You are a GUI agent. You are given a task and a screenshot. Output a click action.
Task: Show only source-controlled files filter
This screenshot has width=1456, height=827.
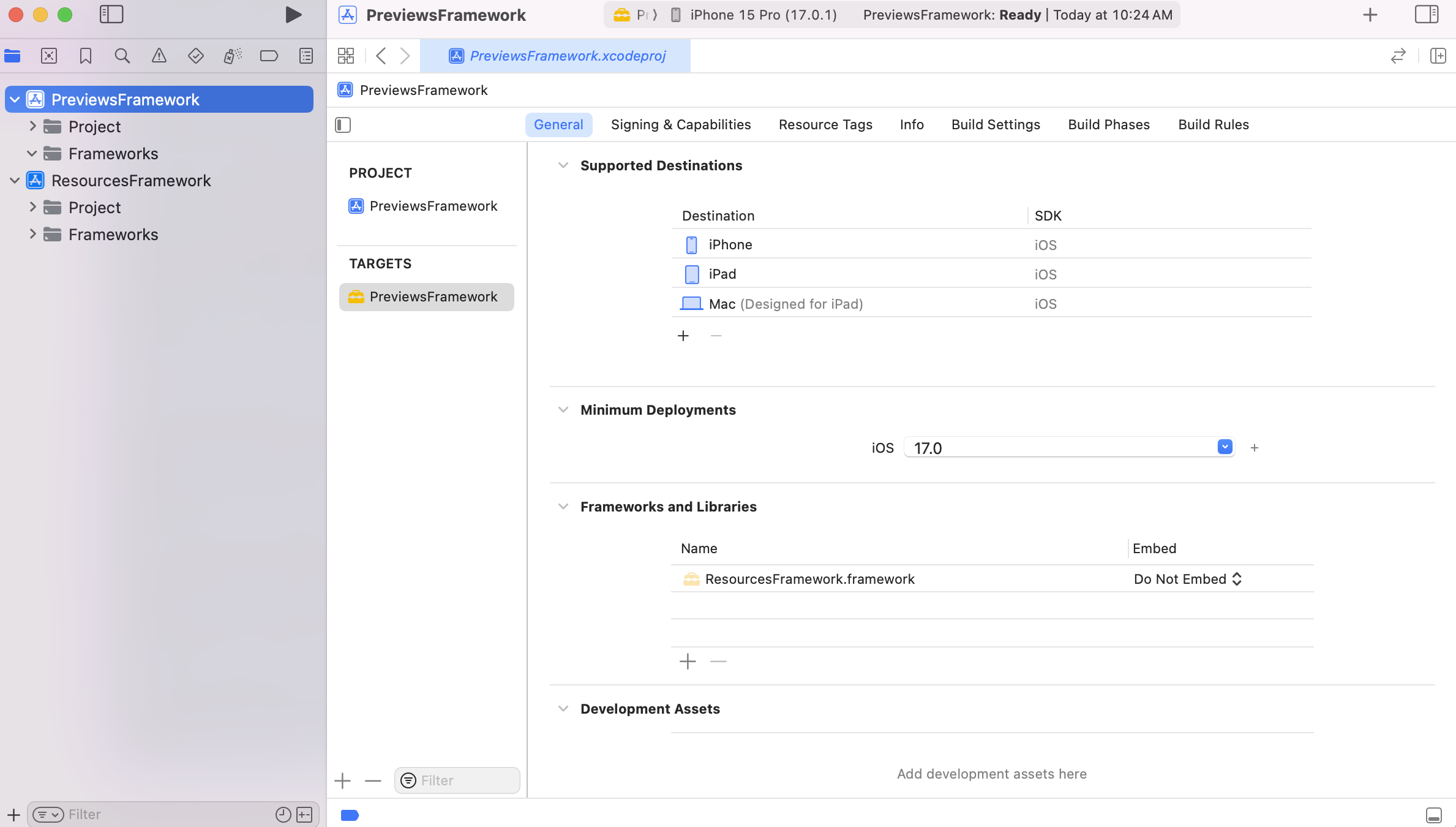coord(304,814)
